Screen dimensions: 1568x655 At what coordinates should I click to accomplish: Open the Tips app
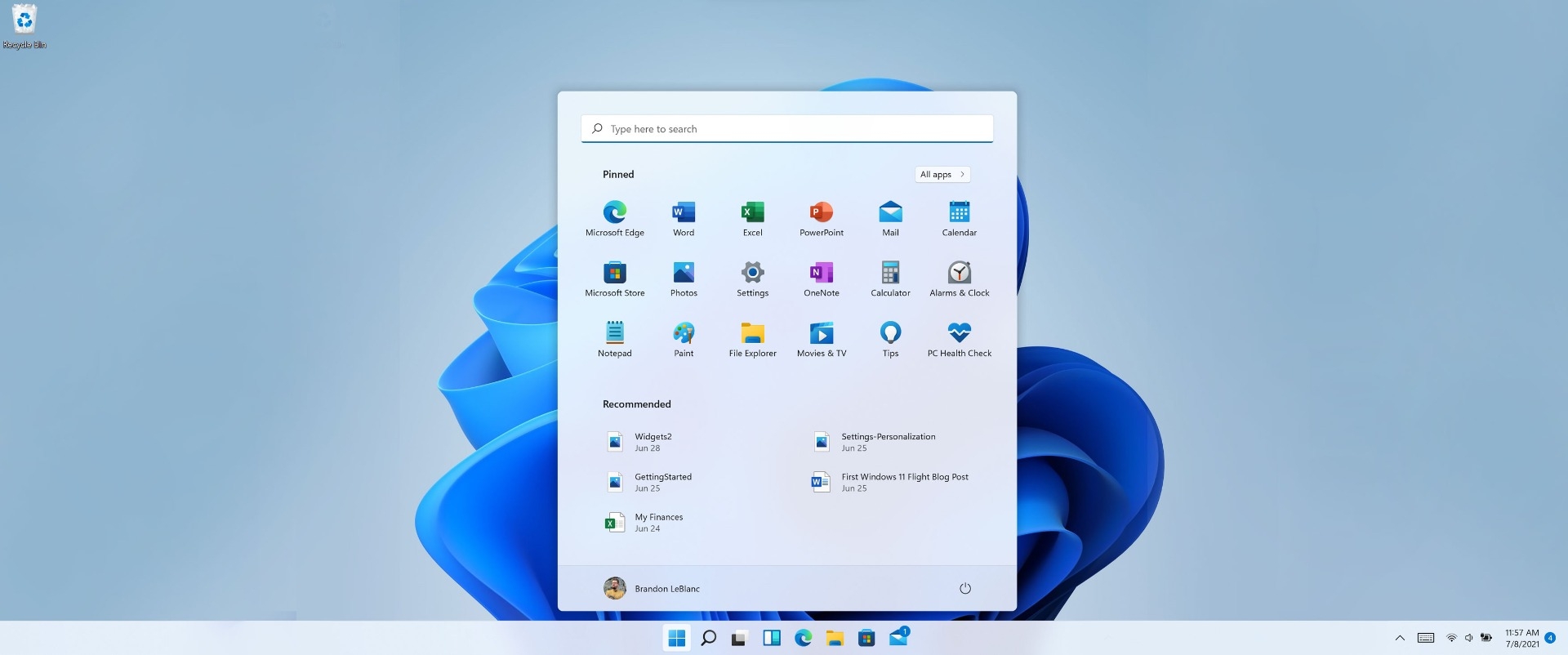tap(890, 339)
